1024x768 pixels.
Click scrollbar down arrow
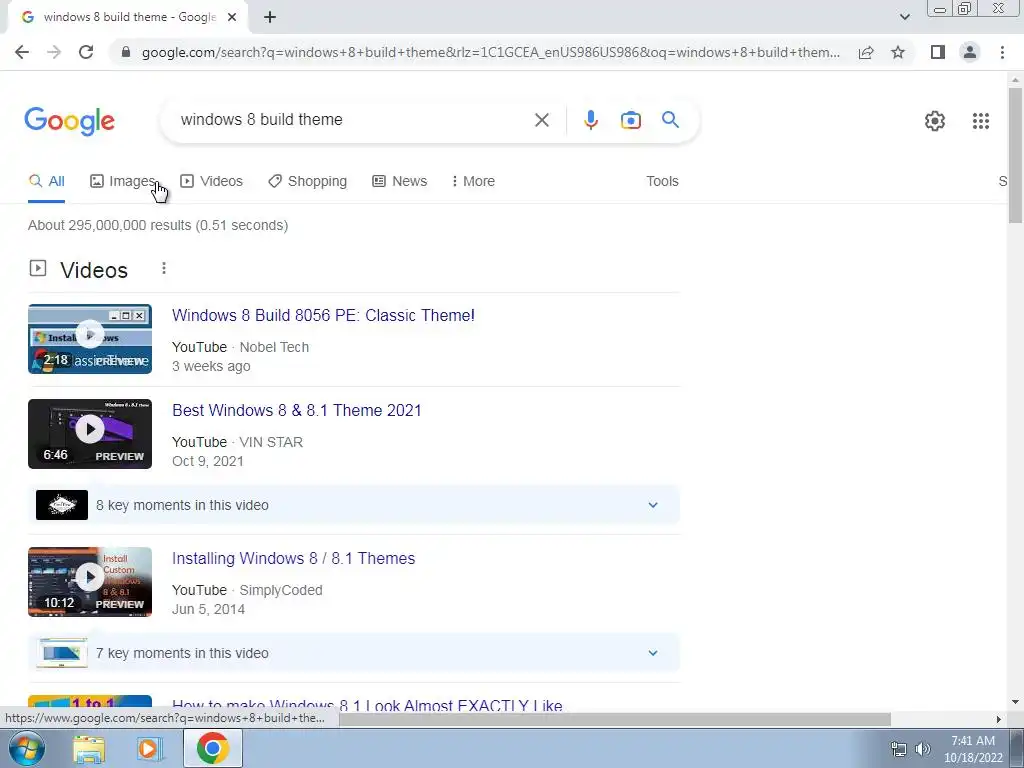(1015, 703)
